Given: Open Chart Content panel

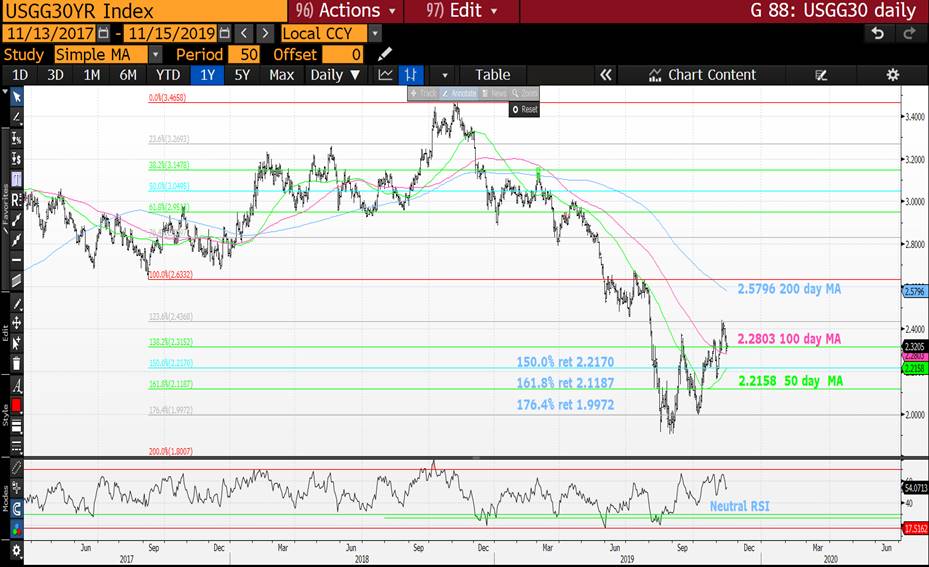Looking at the screenshot, I should tap(703, 75).
